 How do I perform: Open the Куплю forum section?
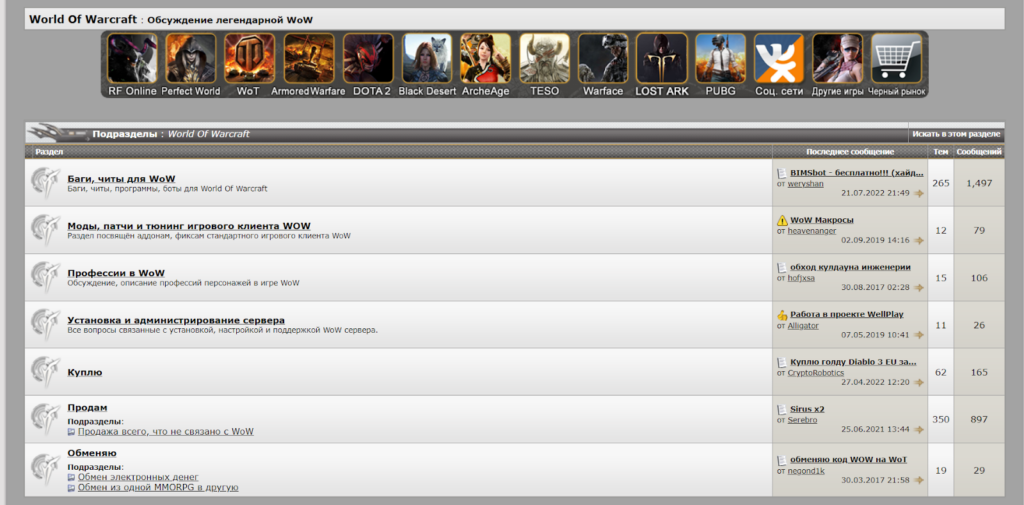coord(84,372)
